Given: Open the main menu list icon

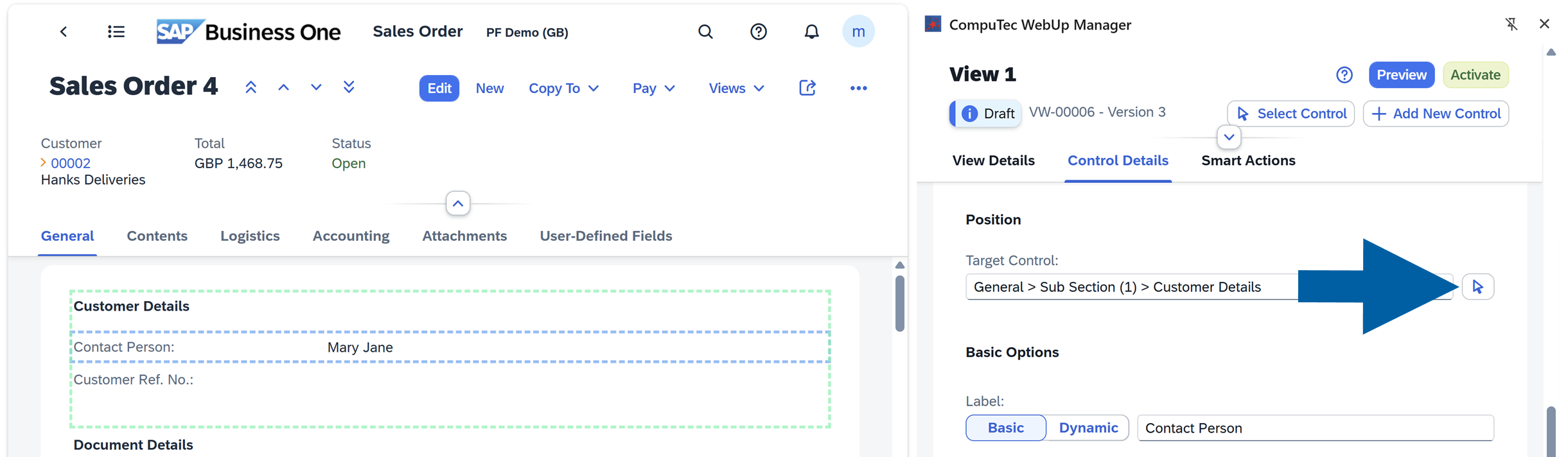Looking at the screenshot, I should 116,31.
